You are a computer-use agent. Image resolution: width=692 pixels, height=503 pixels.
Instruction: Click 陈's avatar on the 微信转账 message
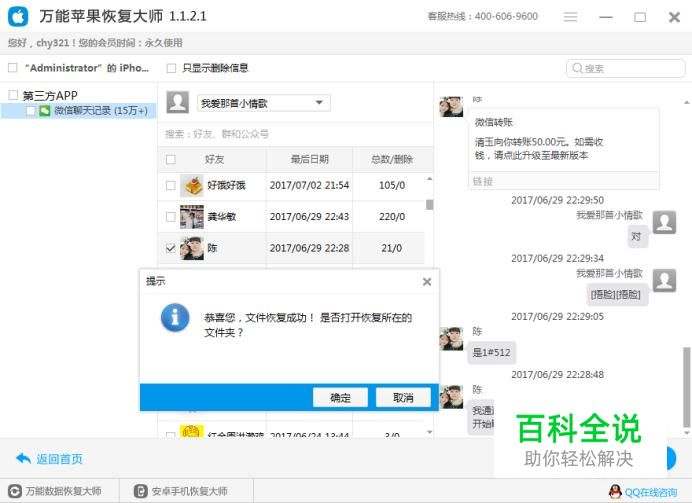point(451,106)
